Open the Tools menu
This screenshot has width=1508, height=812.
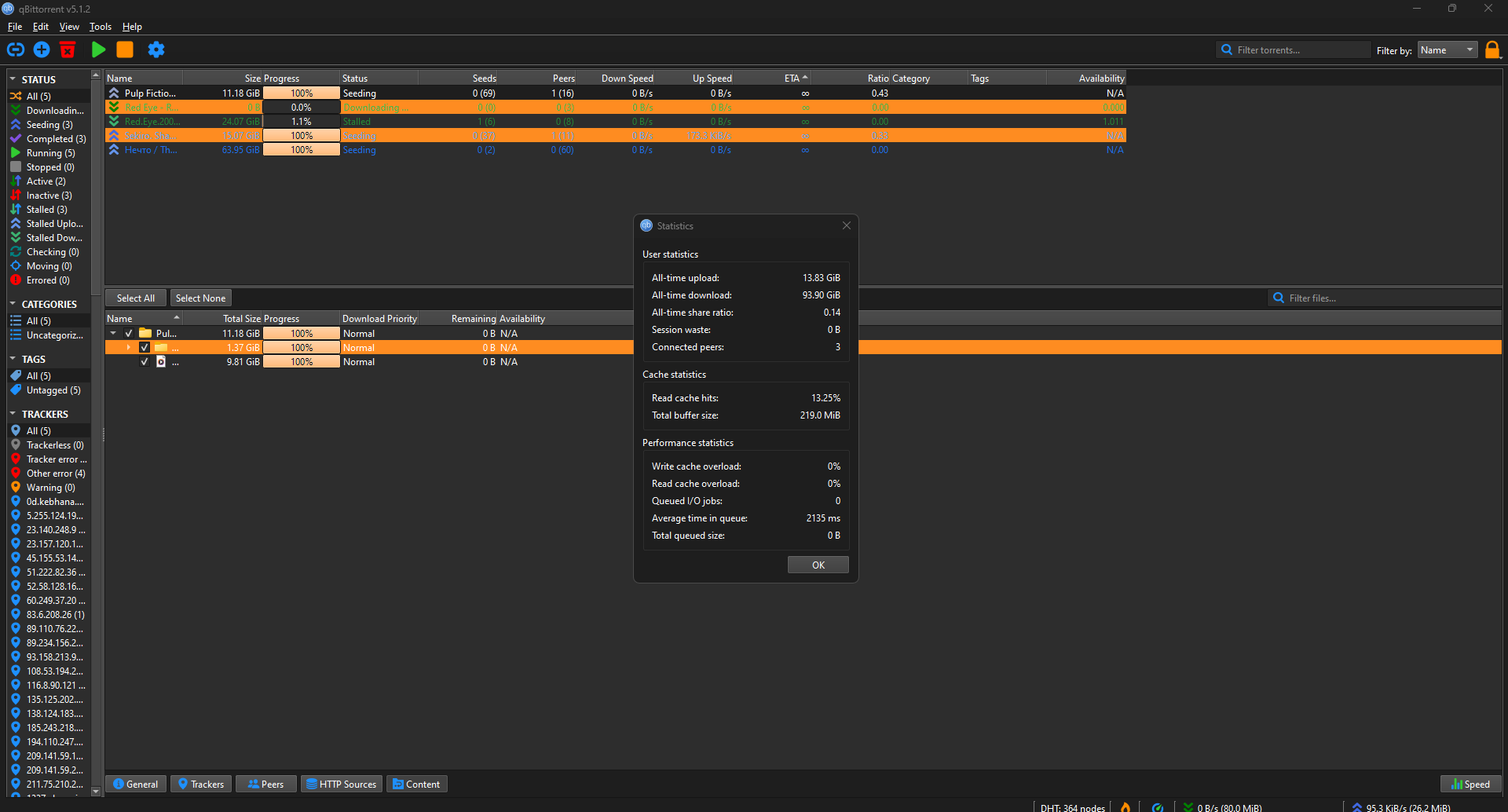point(101,27)
